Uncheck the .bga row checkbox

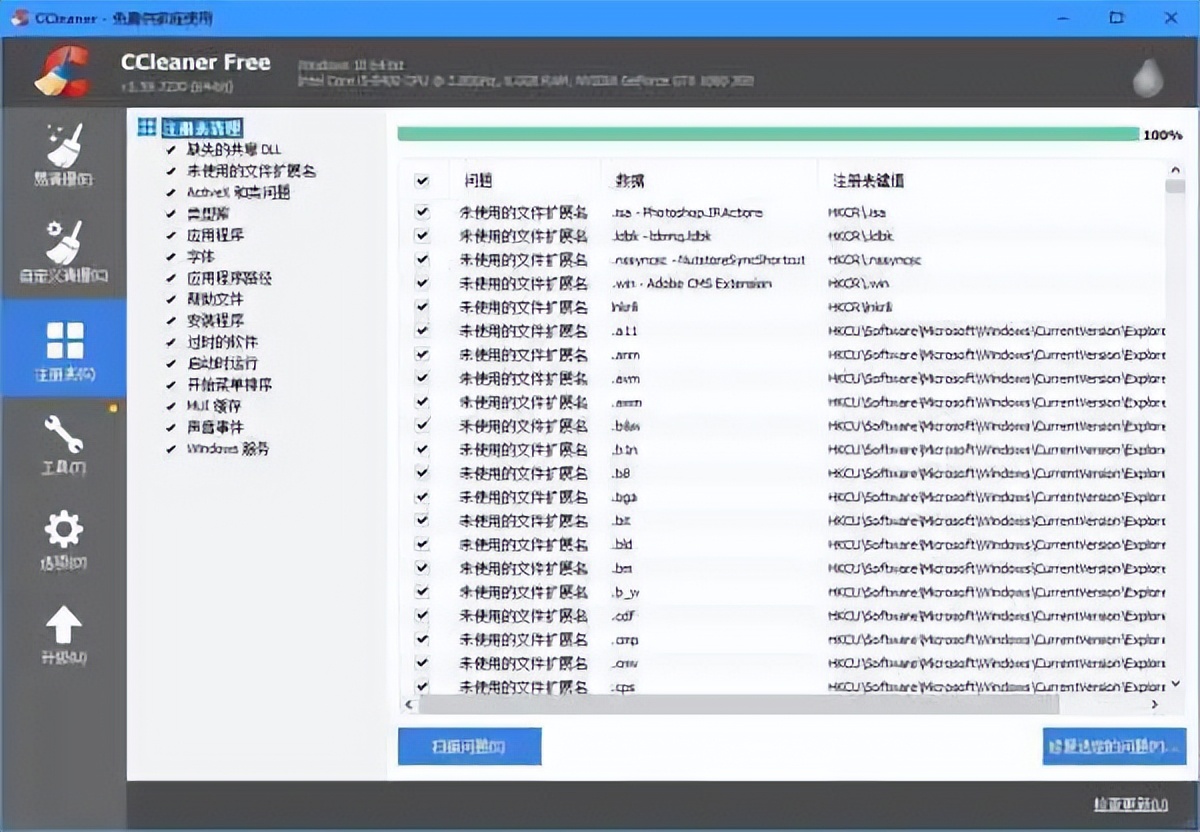click(421, 497)
